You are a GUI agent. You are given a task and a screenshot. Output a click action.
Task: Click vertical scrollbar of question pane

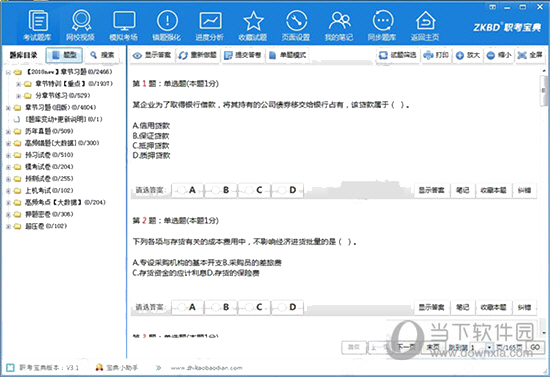(x=544, y=90)
